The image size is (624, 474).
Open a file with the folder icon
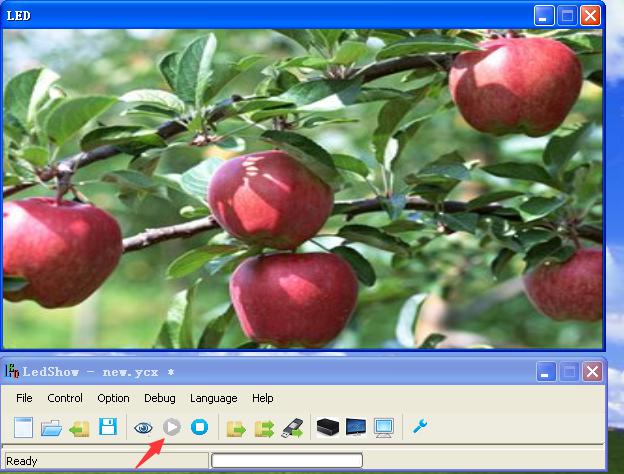51,428
